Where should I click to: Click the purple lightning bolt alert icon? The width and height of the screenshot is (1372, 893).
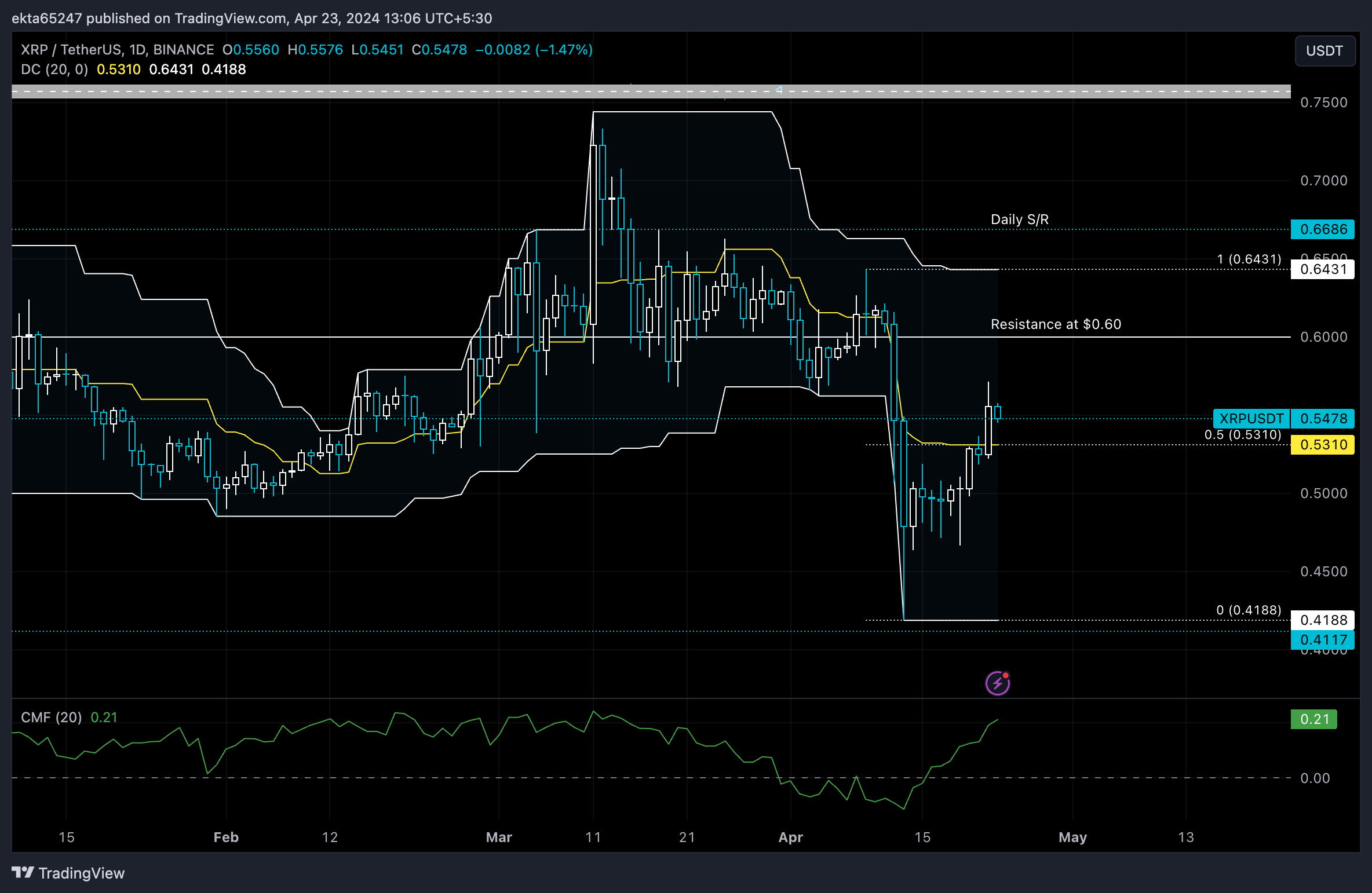pyautogui.click(x=997, y=683)
